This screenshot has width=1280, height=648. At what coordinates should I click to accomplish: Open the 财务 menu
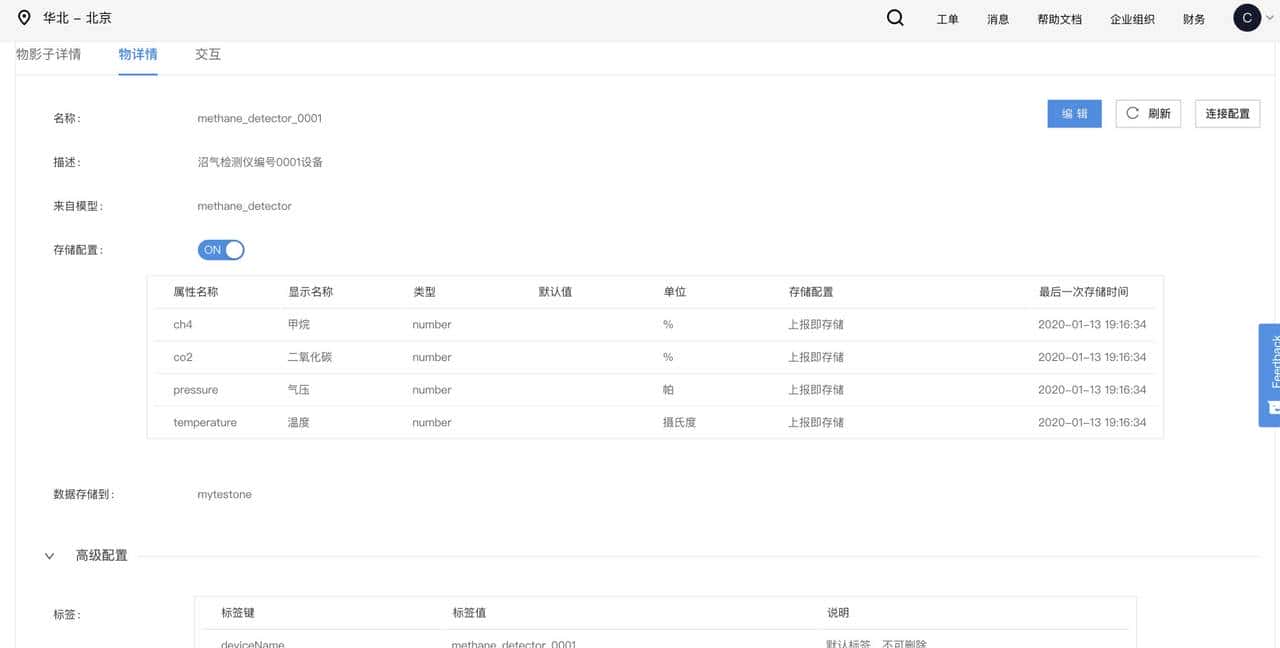tap(1194, 19)
